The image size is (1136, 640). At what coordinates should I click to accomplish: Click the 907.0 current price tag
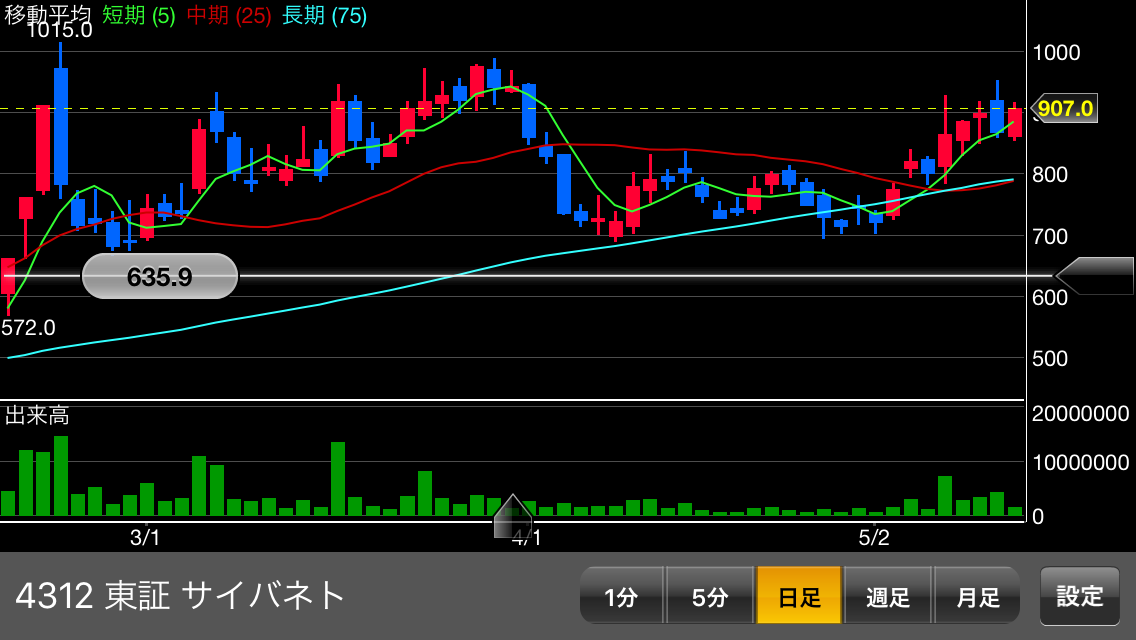pyautogui.click(x=1064, y=109)
